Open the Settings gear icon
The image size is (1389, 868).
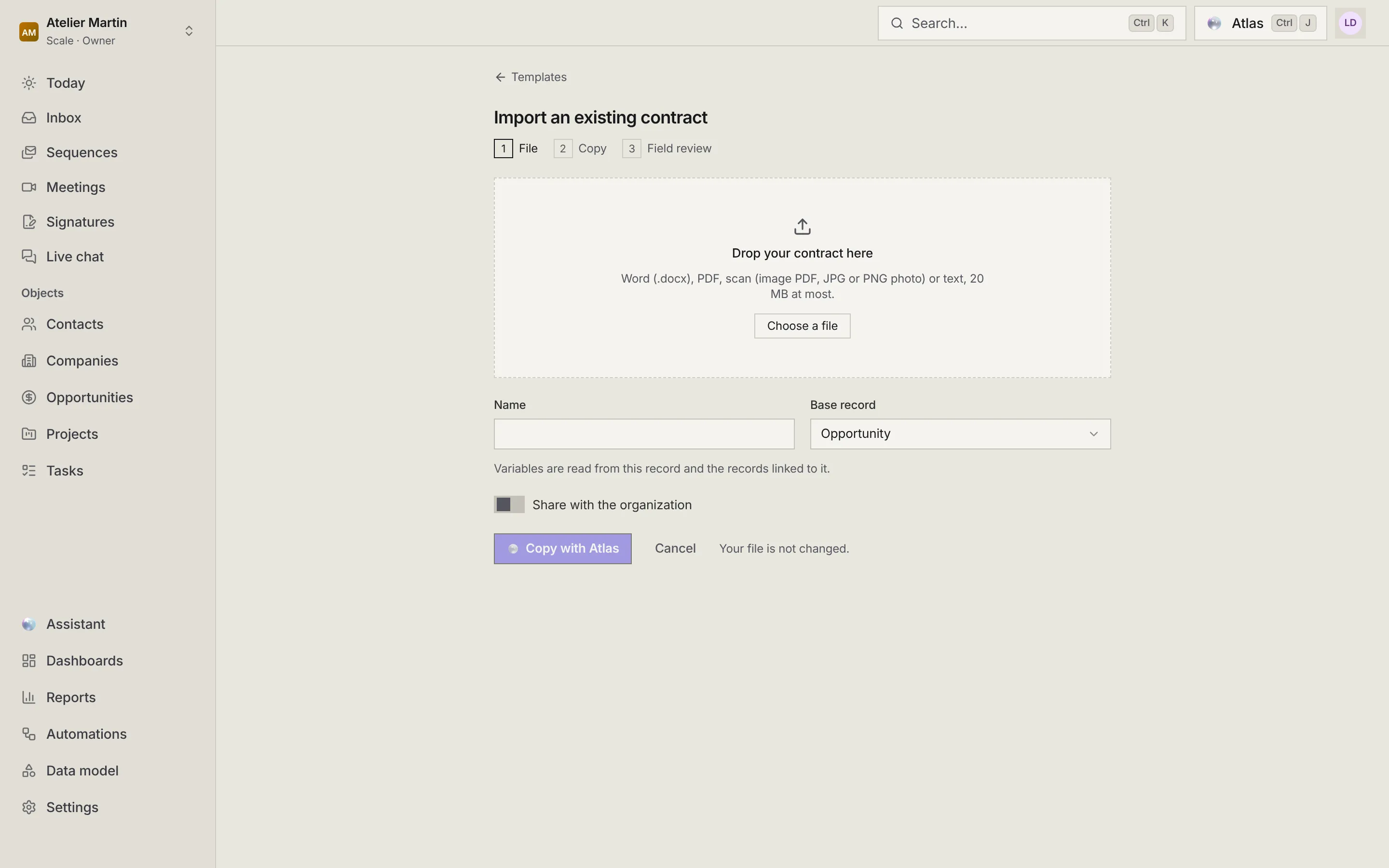[x=29, y=808]
